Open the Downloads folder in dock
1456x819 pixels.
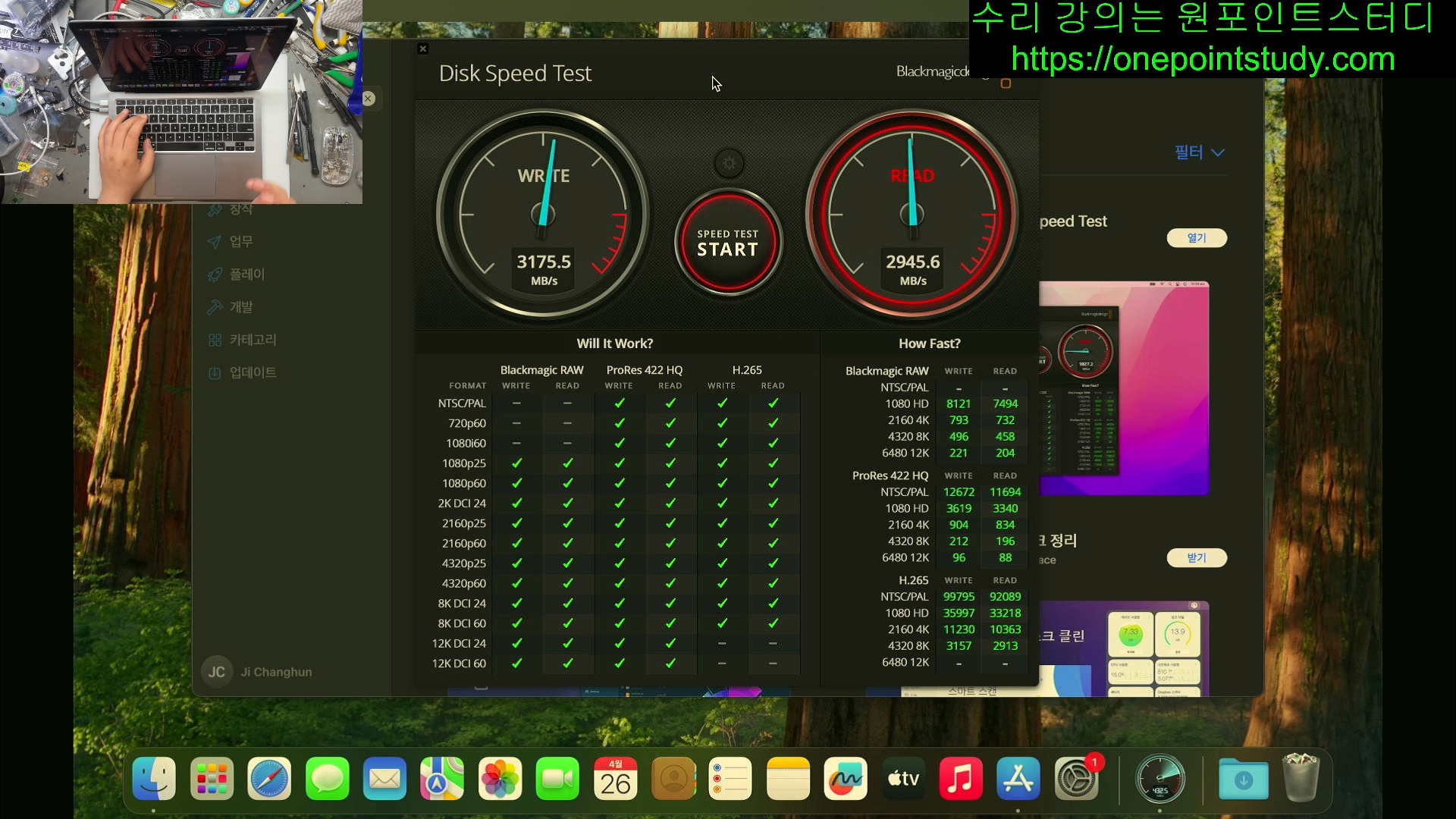pyautogui.click(x=1243, y=779)
